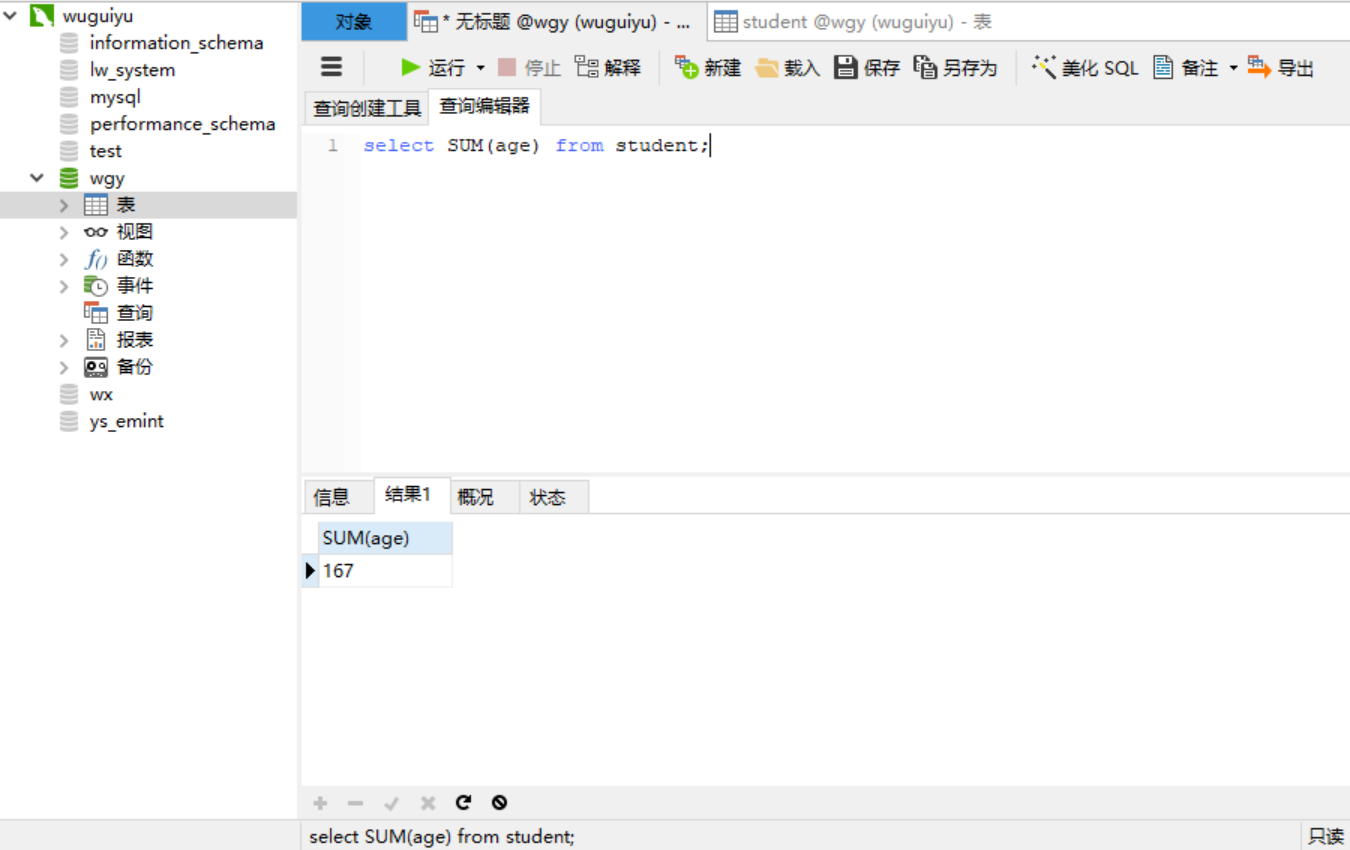Click the 只读 status bar label

coord(1325,836)
